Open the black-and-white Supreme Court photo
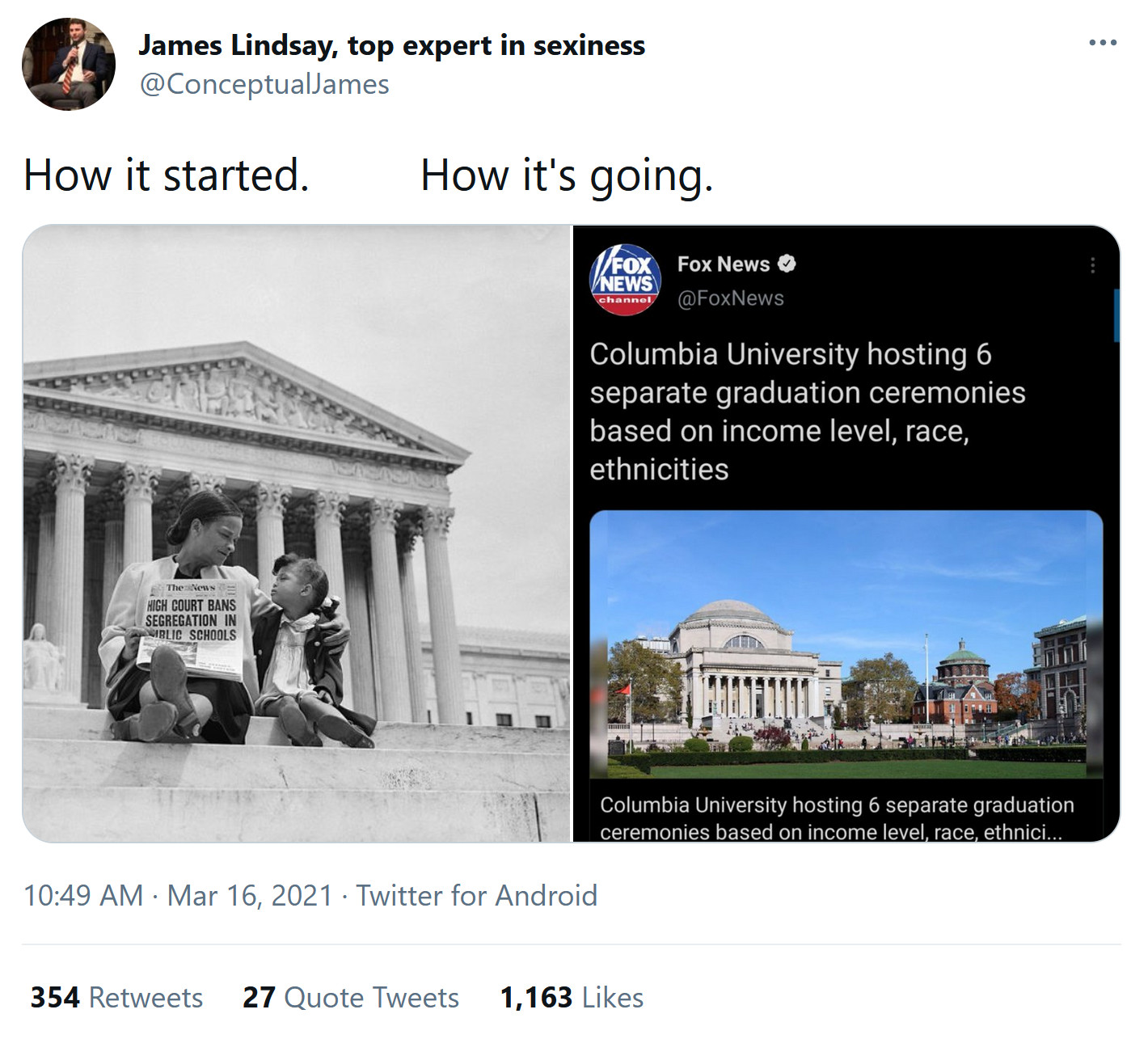 coord(297,534)
